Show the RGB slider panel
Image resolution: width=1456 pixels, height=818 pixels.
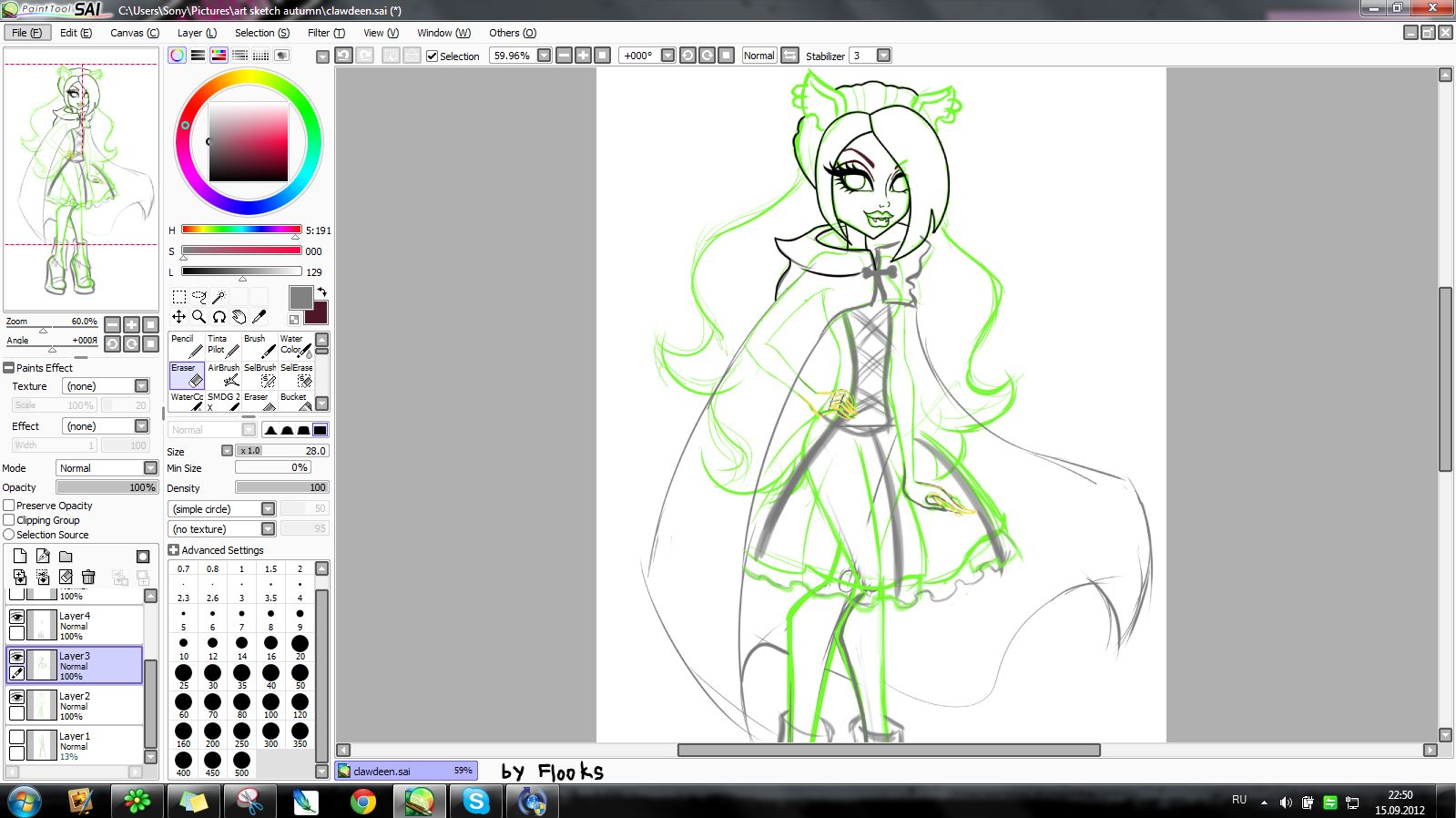198,56
